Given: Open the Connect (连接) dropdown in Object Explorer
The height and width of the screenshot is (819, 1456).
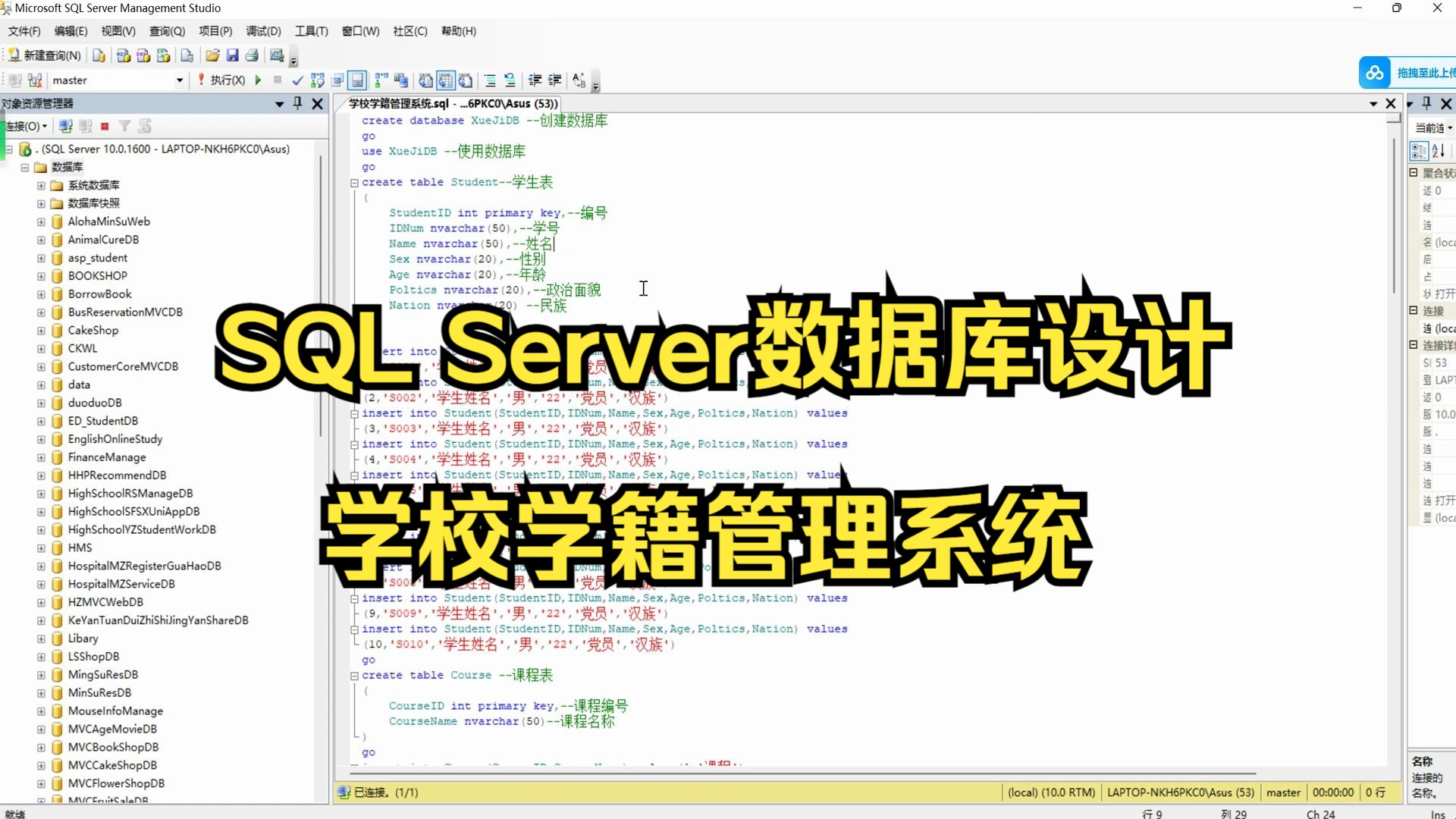Looking at the screenshot, I should [x=27, y=126].
